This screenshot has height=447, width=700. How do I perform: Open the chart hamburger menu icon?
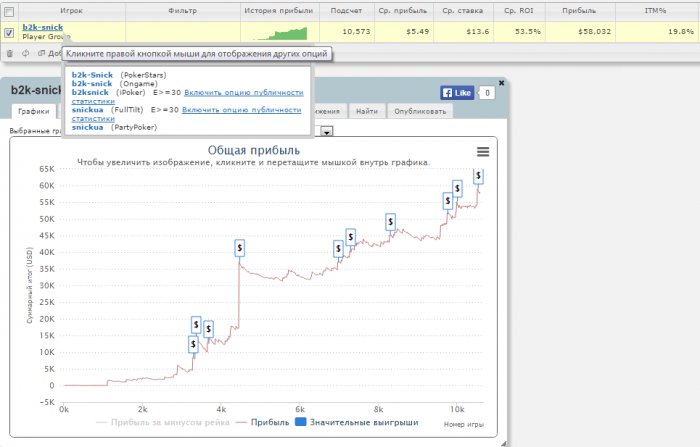(483, 152)
